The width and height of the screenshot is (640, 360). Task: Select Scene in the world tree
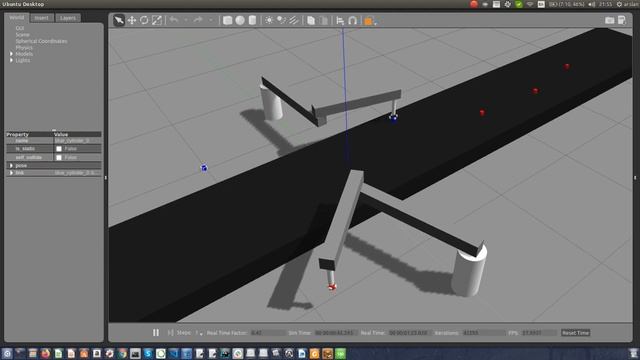(x=22, y=35)
